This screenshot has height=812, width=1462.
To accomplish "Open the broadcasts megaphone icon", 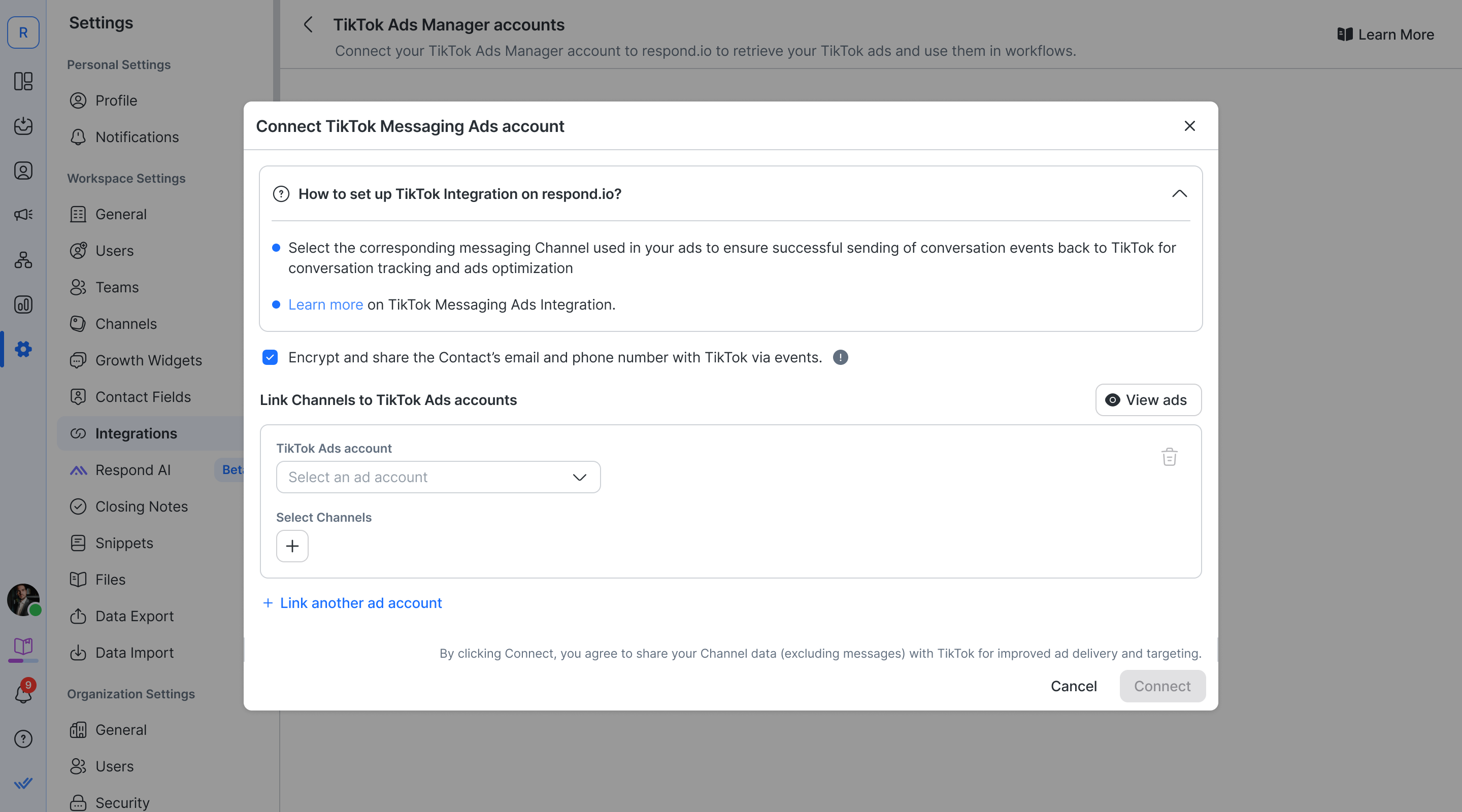I will pyautogui.click(x=23, y=215).
